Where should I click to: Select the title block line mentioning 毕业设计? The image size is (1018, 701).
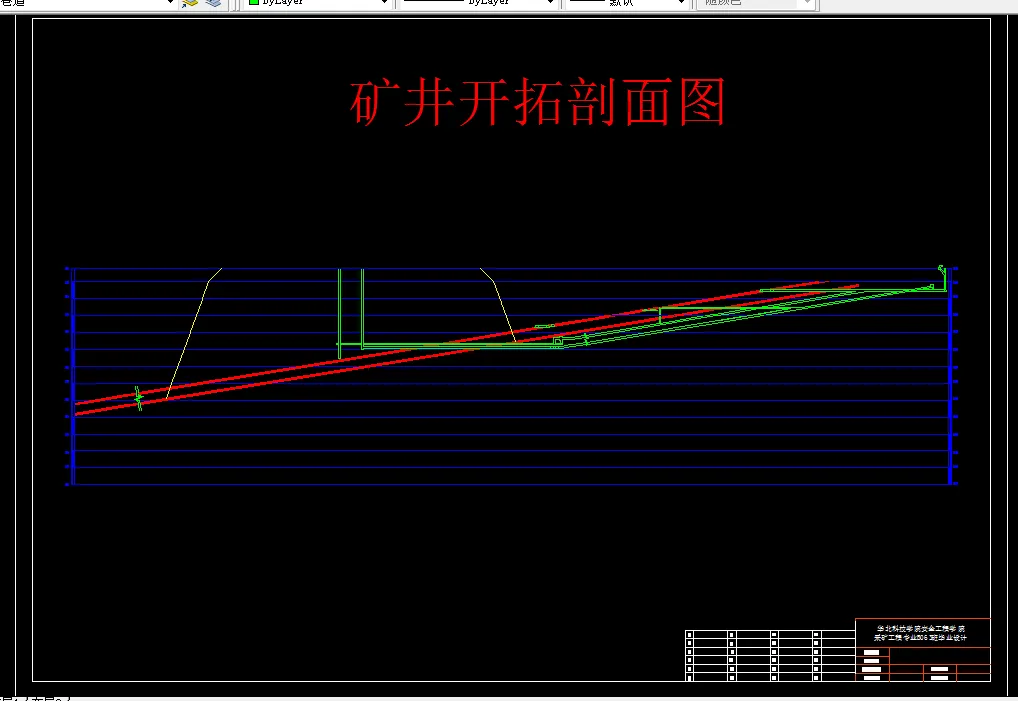tap(920, 638)
